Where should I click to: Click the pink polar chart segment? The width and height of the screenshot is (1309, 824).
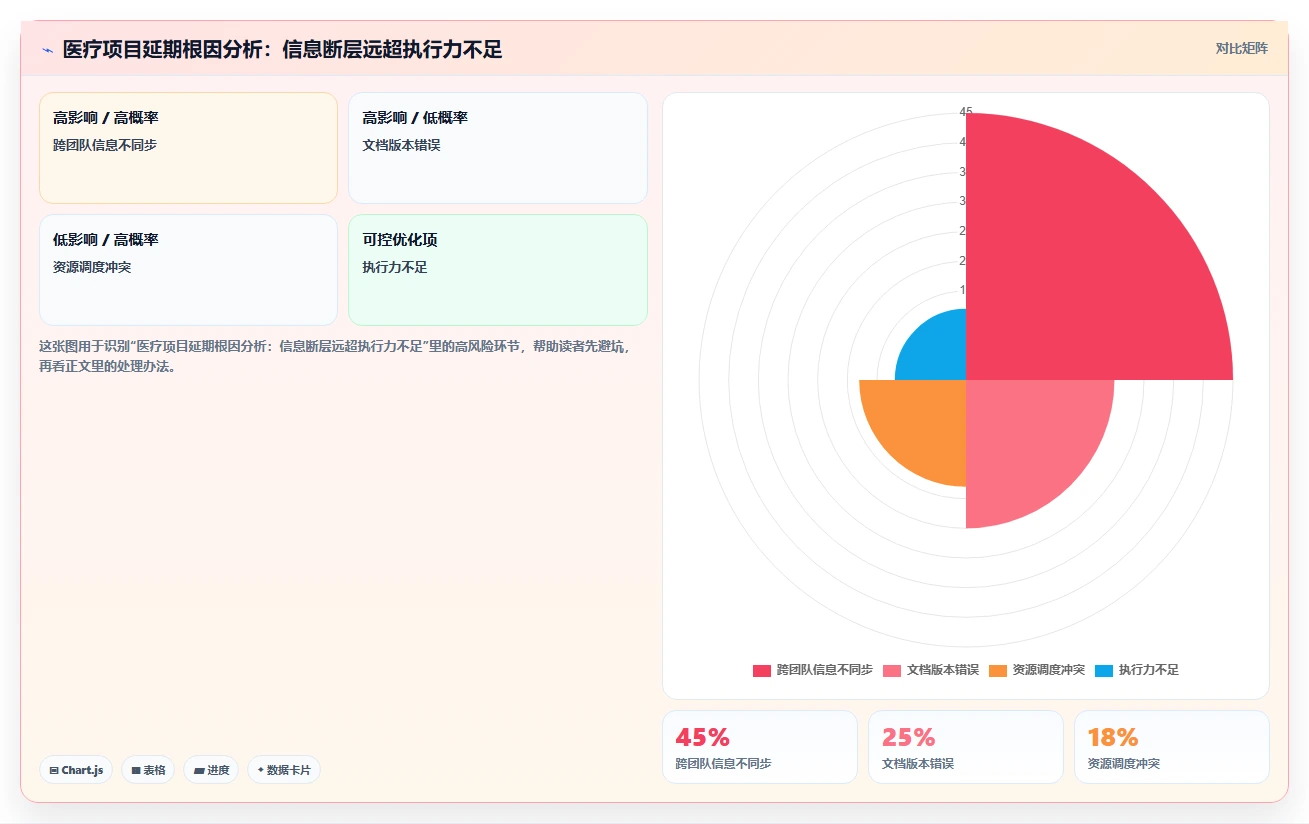pos(1025,438)
